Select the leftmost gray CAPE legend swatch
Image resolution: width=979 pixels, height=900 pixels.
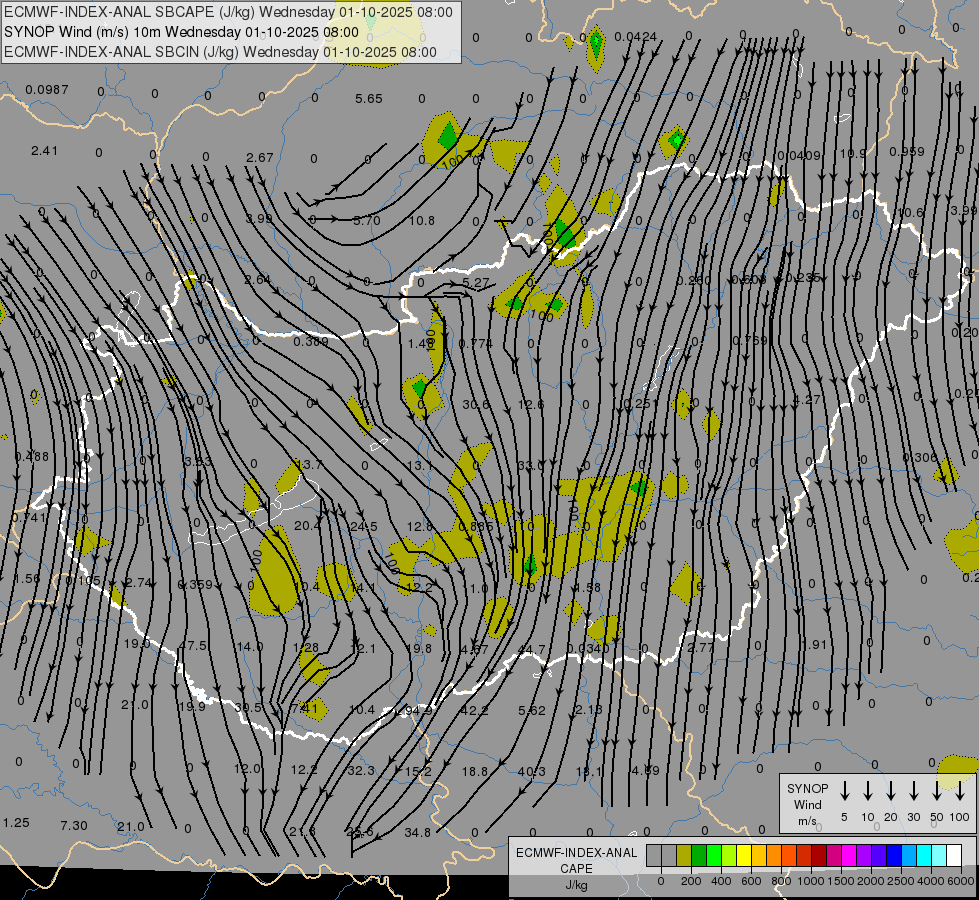654,855
